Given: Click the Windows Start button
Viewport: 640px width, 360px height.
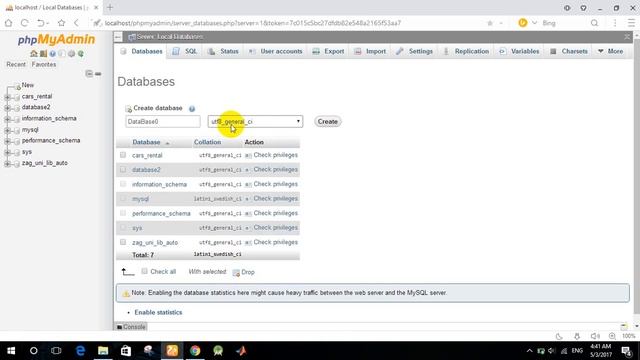Looking at the screenshot, I should click(x=11, y=351).
